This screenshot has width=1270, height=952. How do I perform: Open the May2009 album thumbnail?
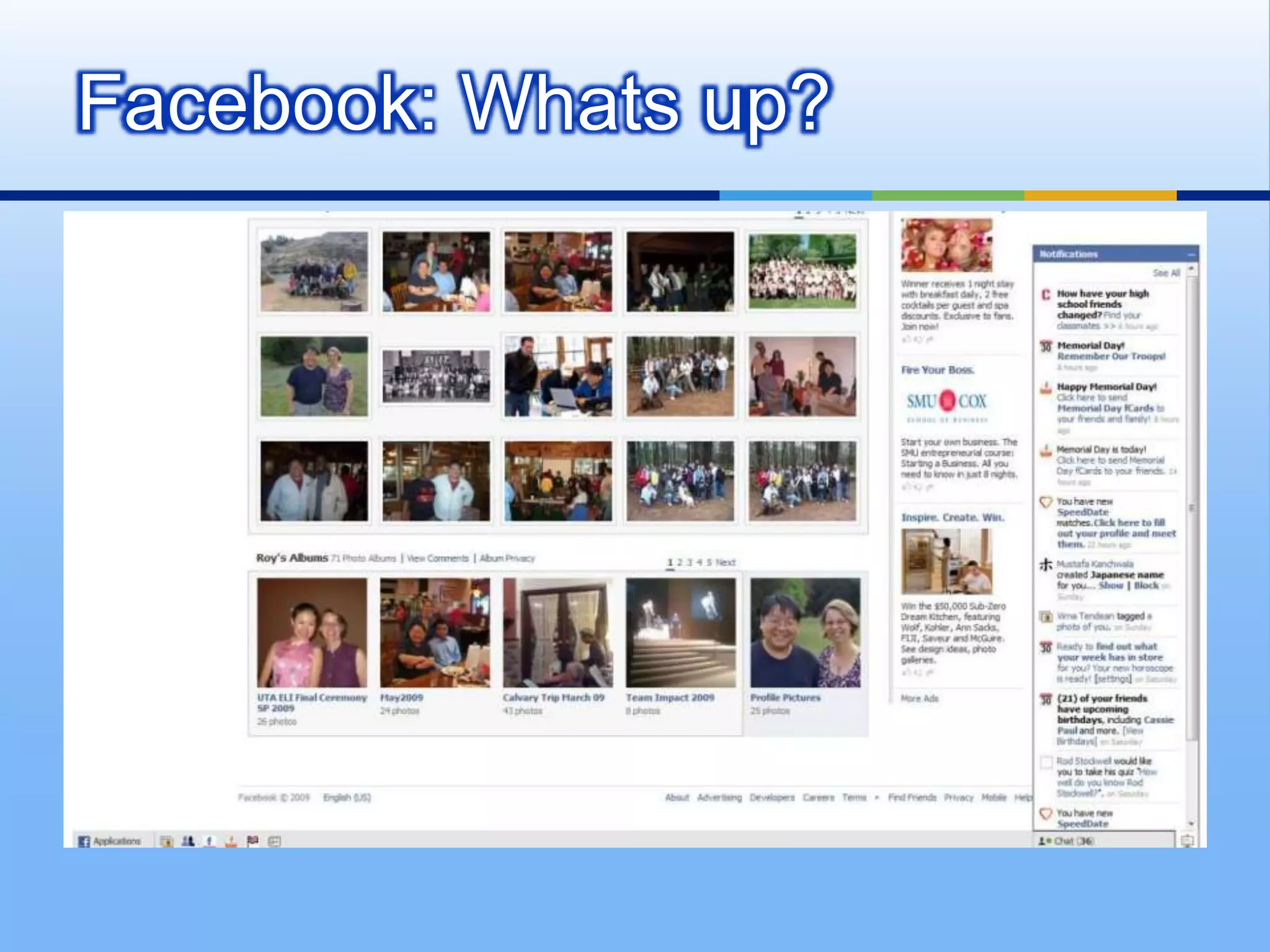point(435,632)
